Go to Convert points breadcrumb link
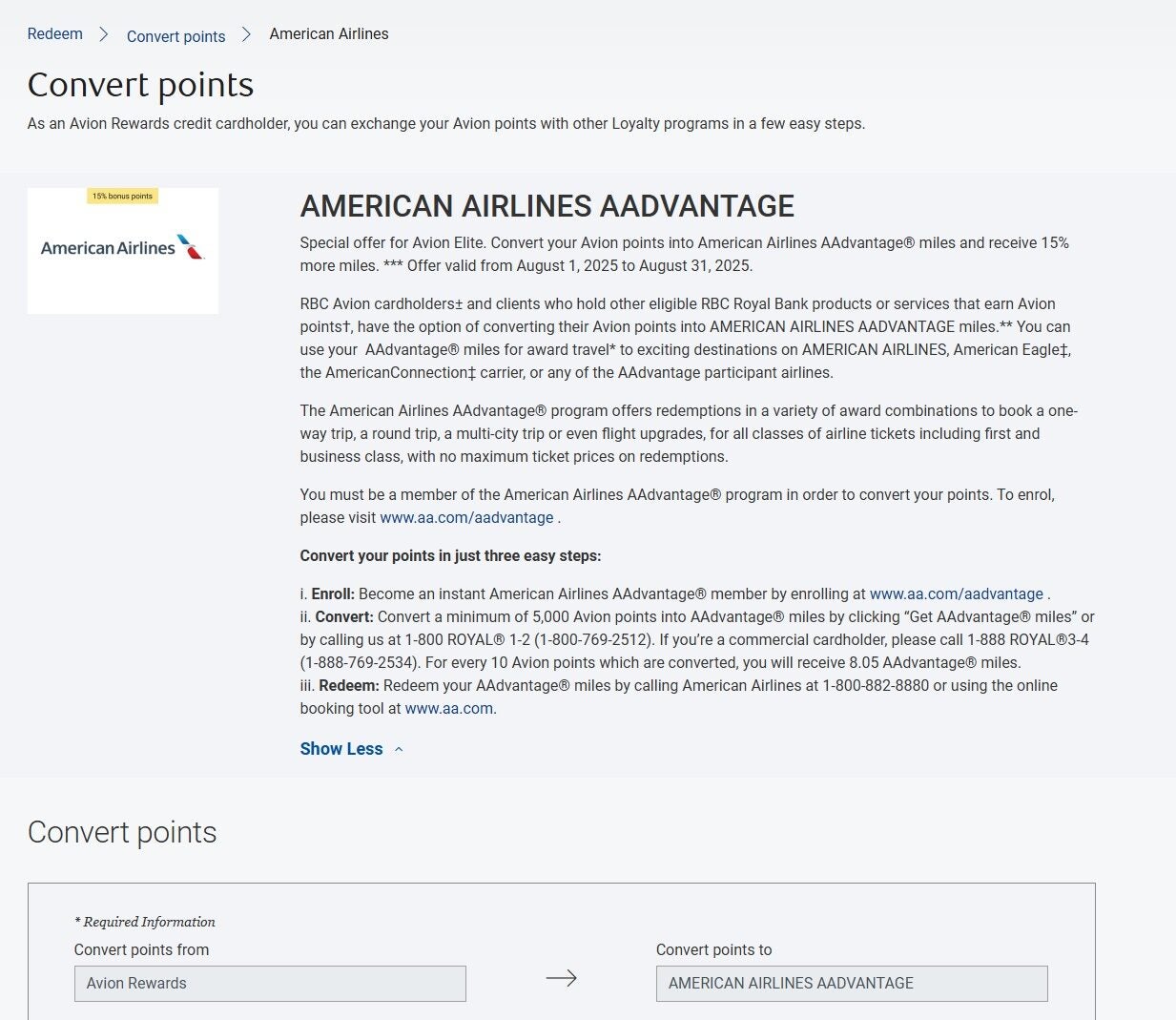Viewport: 1176px width, 1020px height. click(x=175, y=36)
